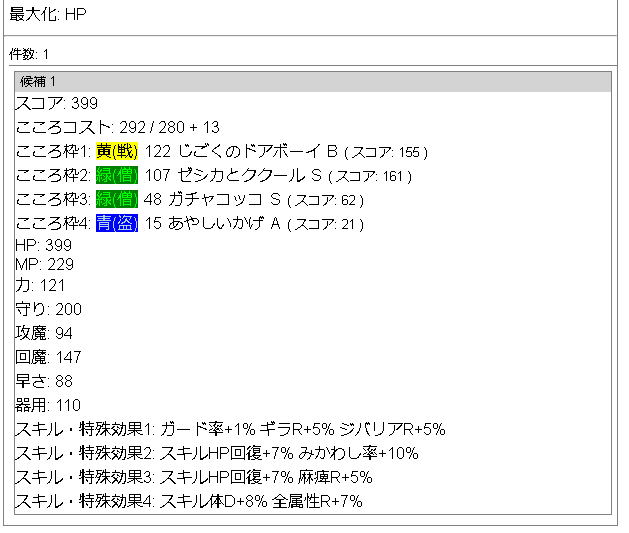Click the こころ枠2 label
This screenshot has width=629, height=533.
click(x=53, y=176)
